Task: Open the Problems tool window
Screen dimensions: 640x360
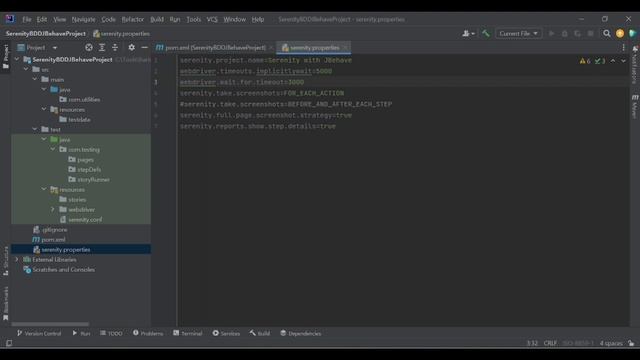Action: tap(148, 333)
